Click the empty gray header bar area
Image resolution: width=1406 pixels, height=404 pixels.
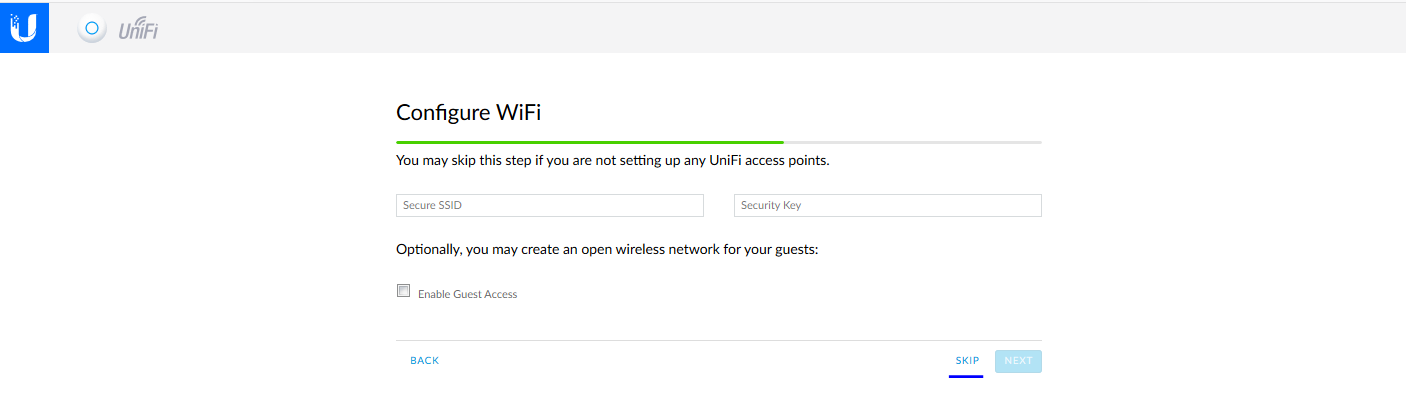pos(780,28)
